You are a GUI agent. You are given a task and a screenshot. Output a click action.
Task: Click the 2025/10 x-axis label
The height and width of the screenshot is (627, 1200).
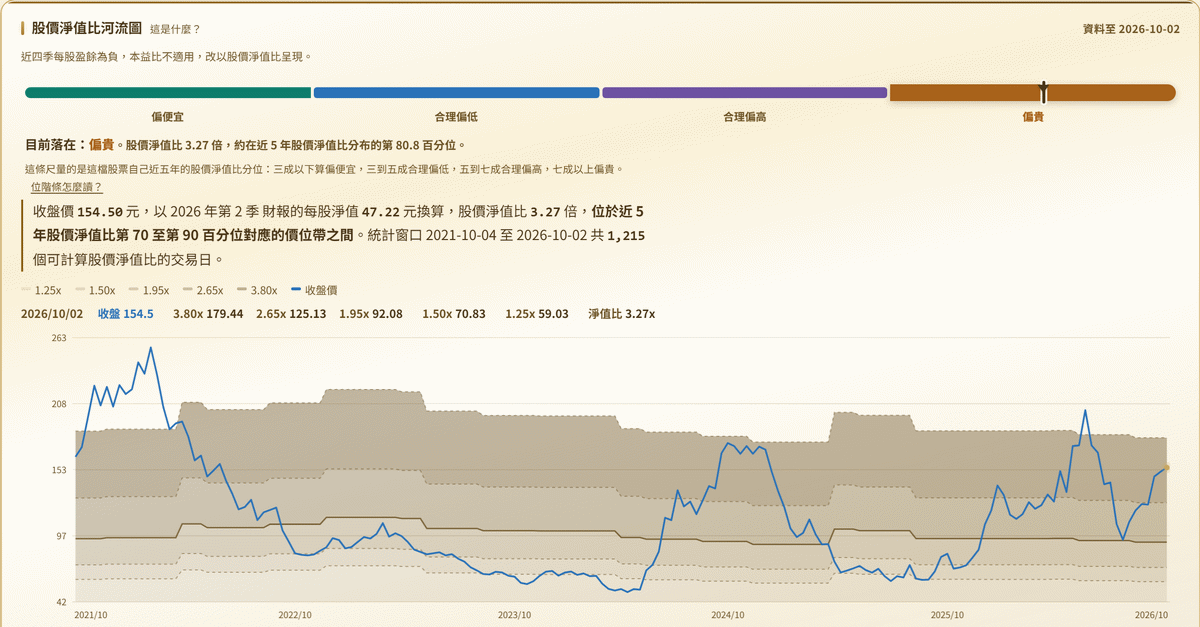(947, 615)
